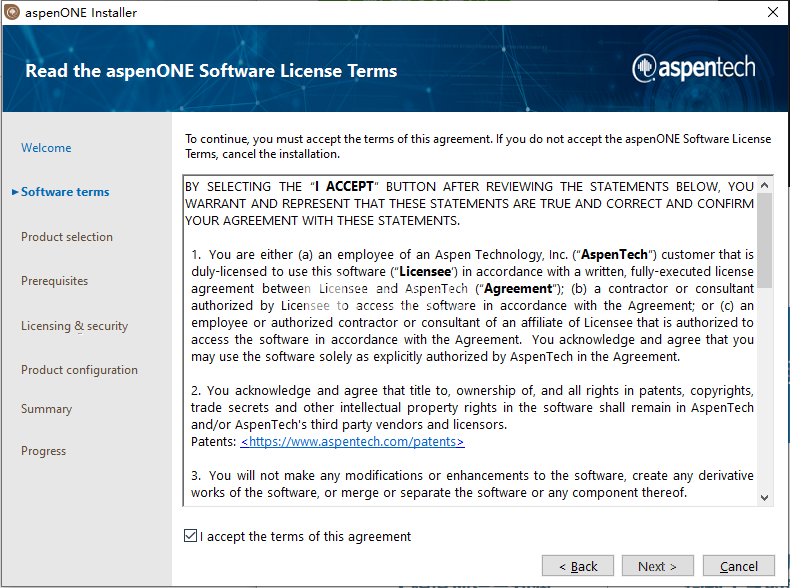Viewport: 790px width, 588px height.
Task: Select the Progress step
Action: point(43,450)
